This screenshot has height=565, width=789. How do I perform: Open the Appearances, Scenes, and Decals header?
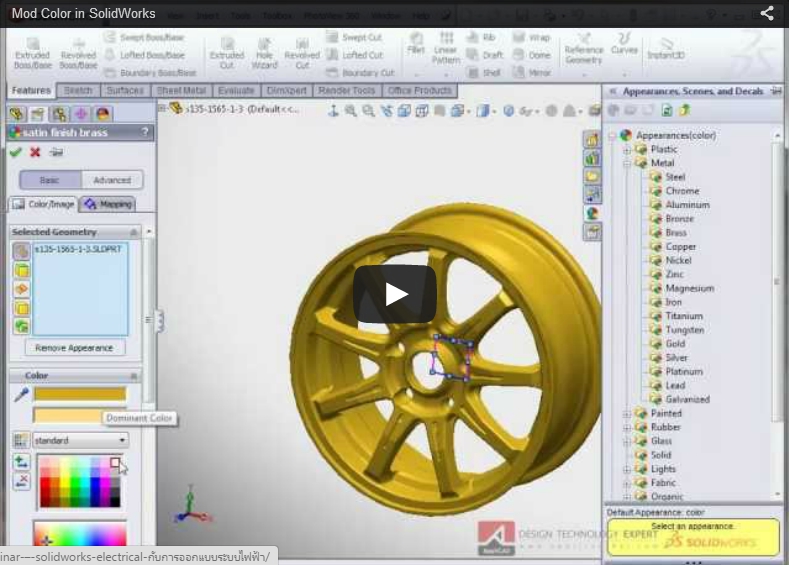coord(693,91)
